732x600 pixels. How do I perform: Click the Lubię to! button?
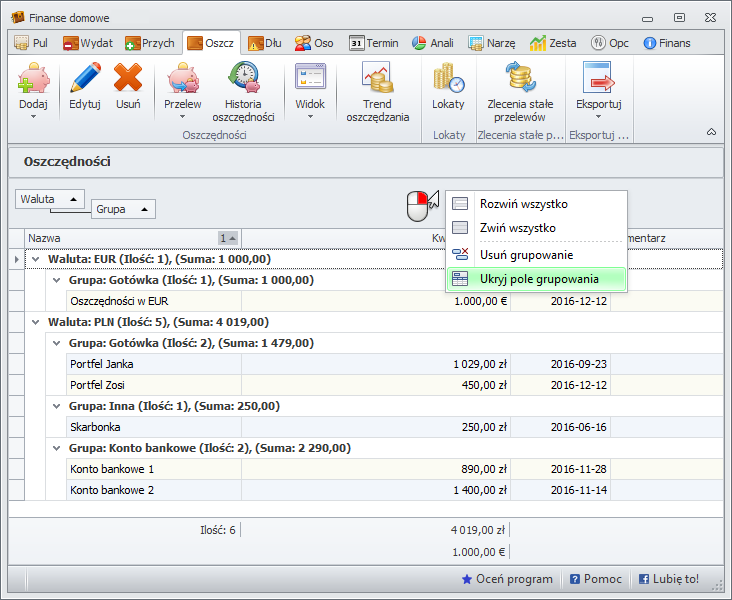pos(668,579)
